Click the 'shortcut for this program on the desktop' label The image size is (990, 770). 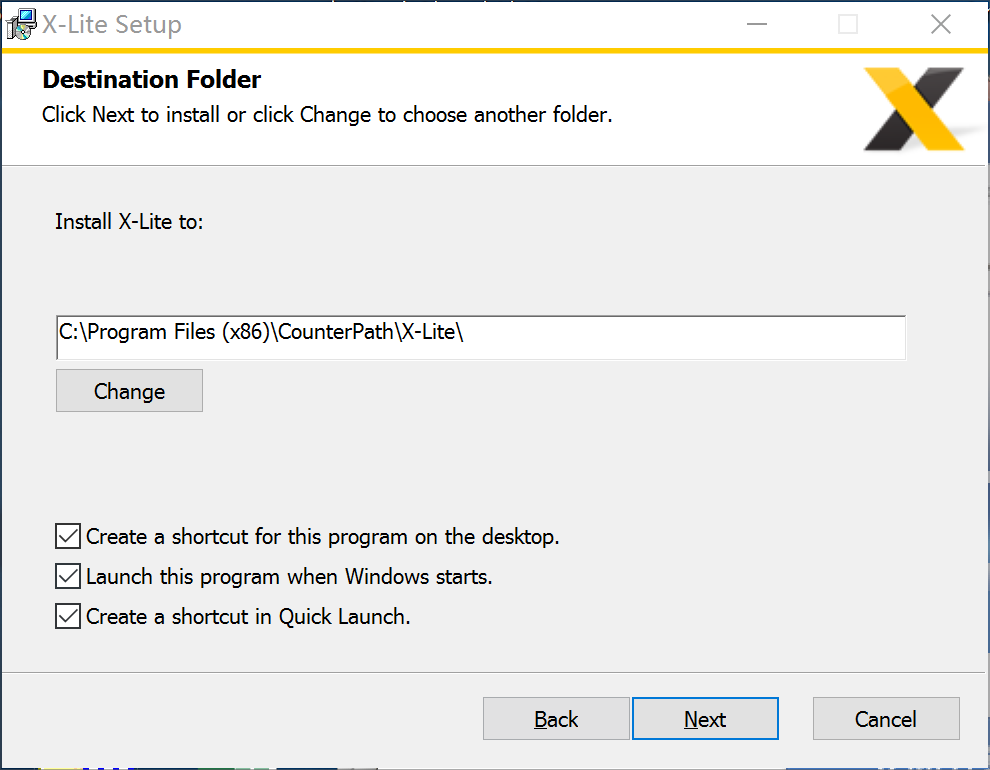point(366,536)
